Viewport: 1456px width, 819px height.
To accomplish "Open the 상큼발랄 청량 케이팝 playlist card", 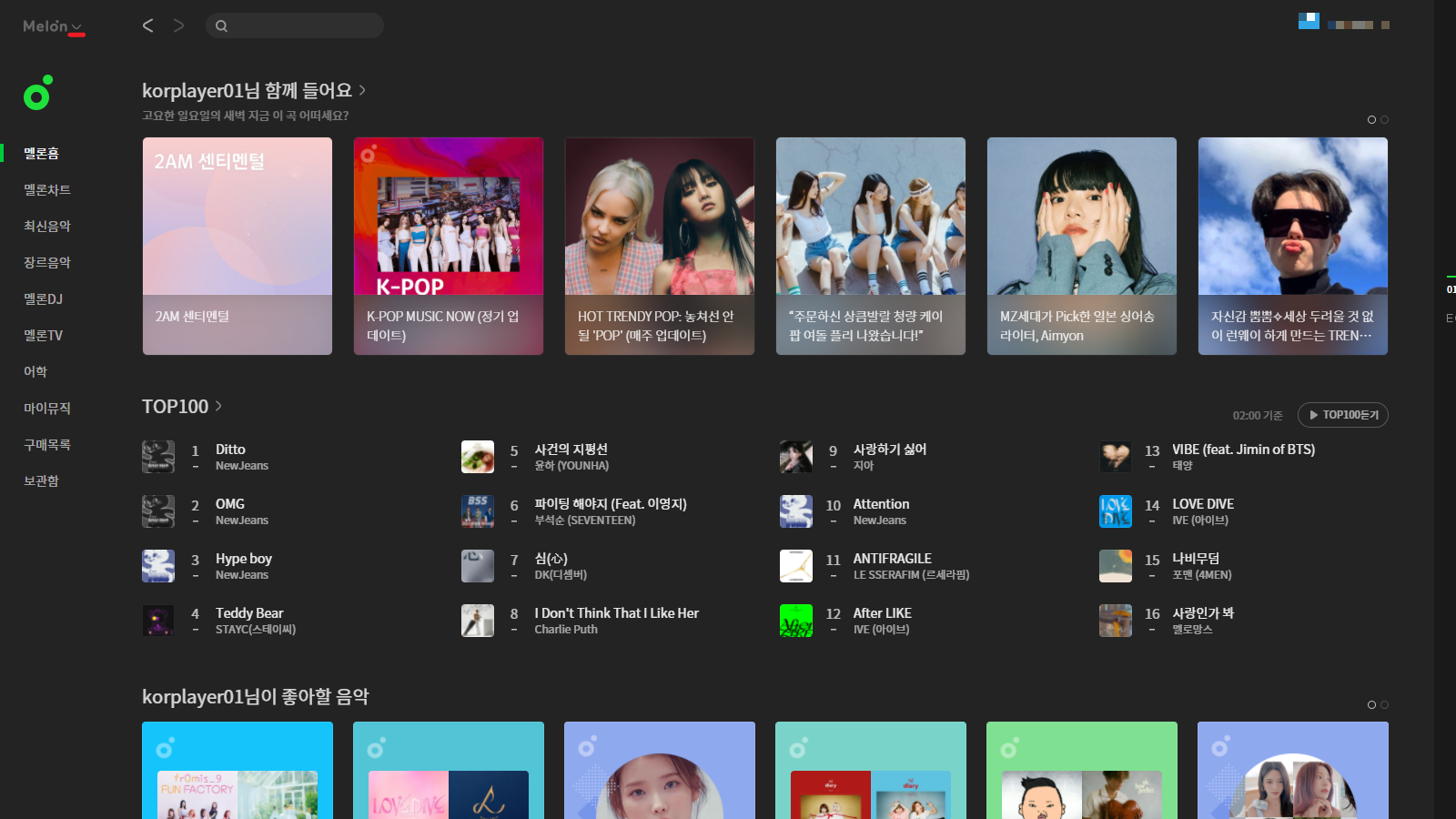I will (871, 246).
